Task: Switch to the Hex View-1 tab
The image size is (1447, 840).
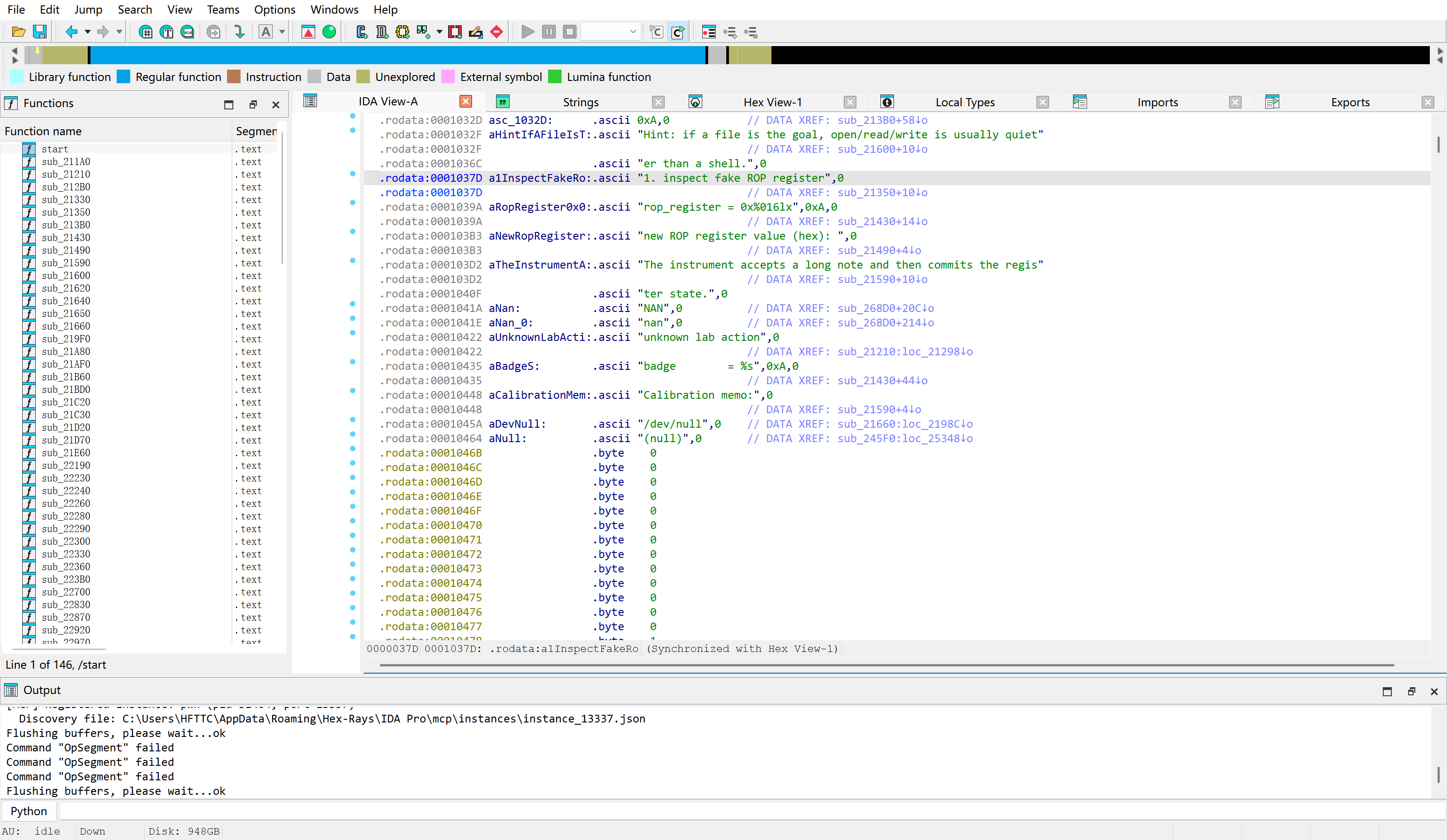Action: (772, 102)
